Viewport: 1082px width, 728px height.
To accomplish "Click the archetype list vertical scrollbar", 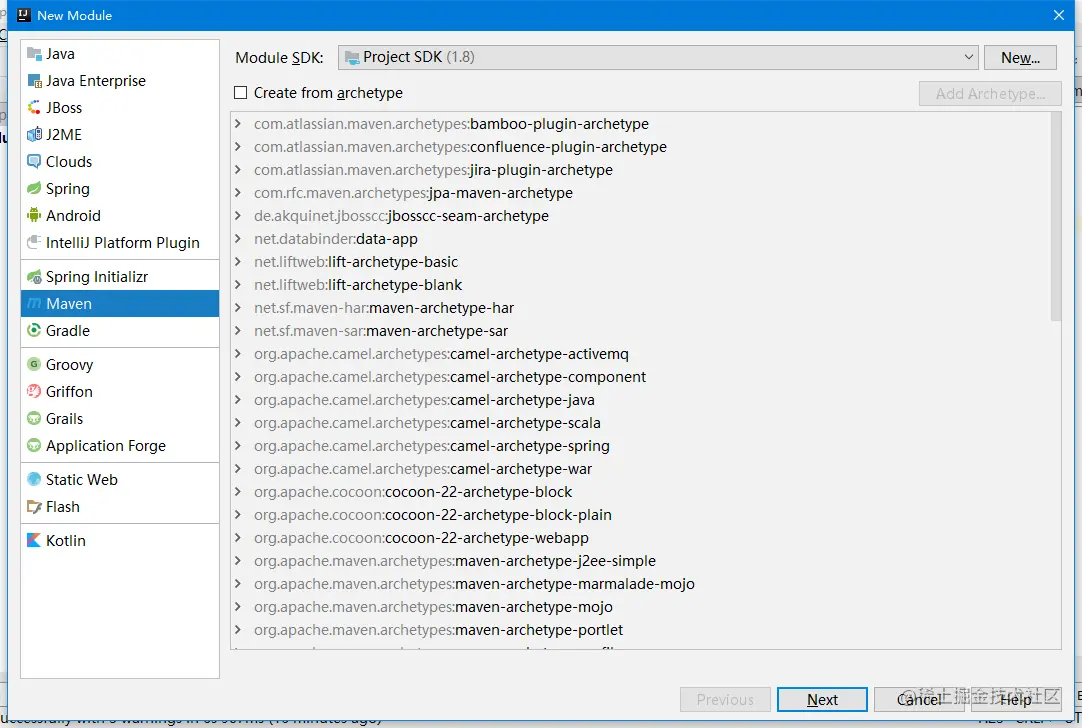I will pyautogui.click(x=1056, y=217).
